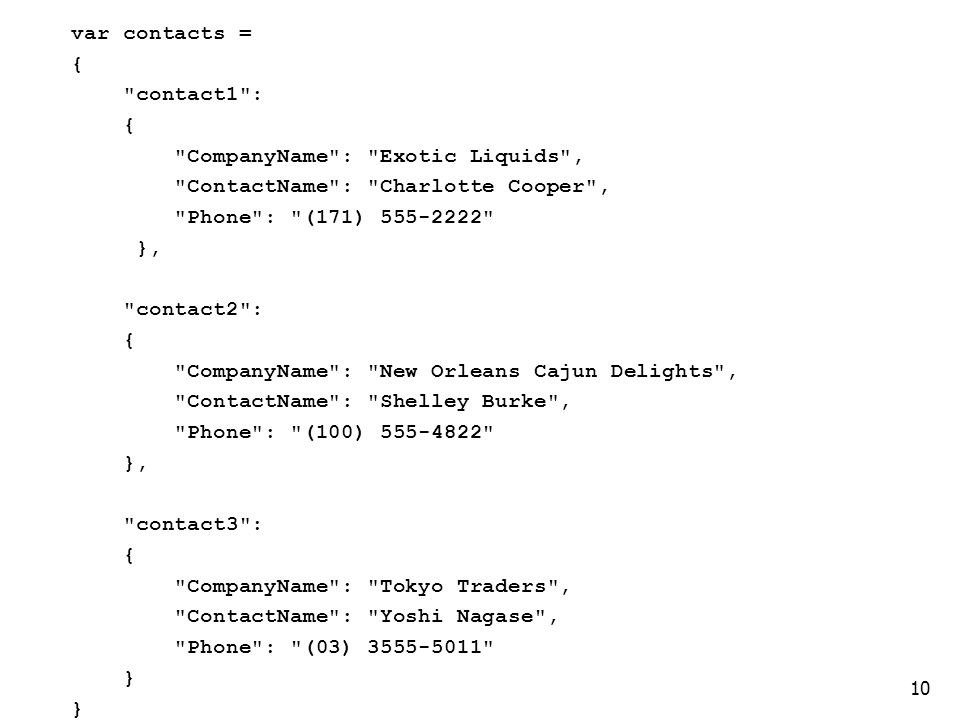
Task: Click the closing brace after contact1 block
Action: [x=142, y=248]
